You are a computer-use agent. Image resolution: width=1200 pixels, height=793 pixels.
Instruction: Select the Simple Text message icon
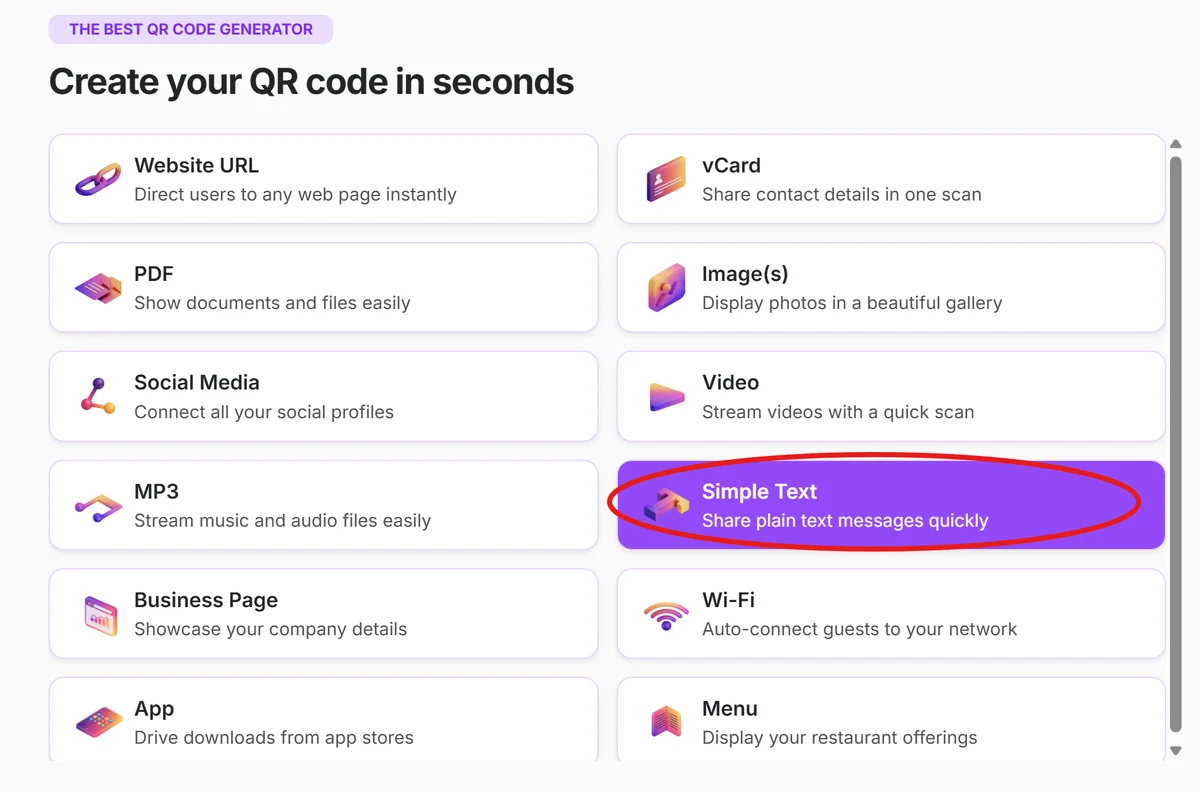665,504
